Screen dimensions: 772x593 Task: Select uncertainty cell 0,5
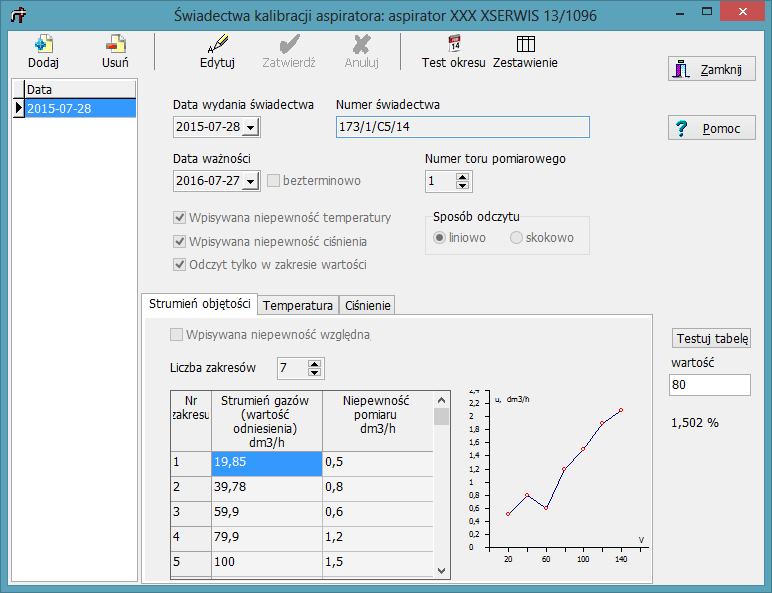[378, 463]
